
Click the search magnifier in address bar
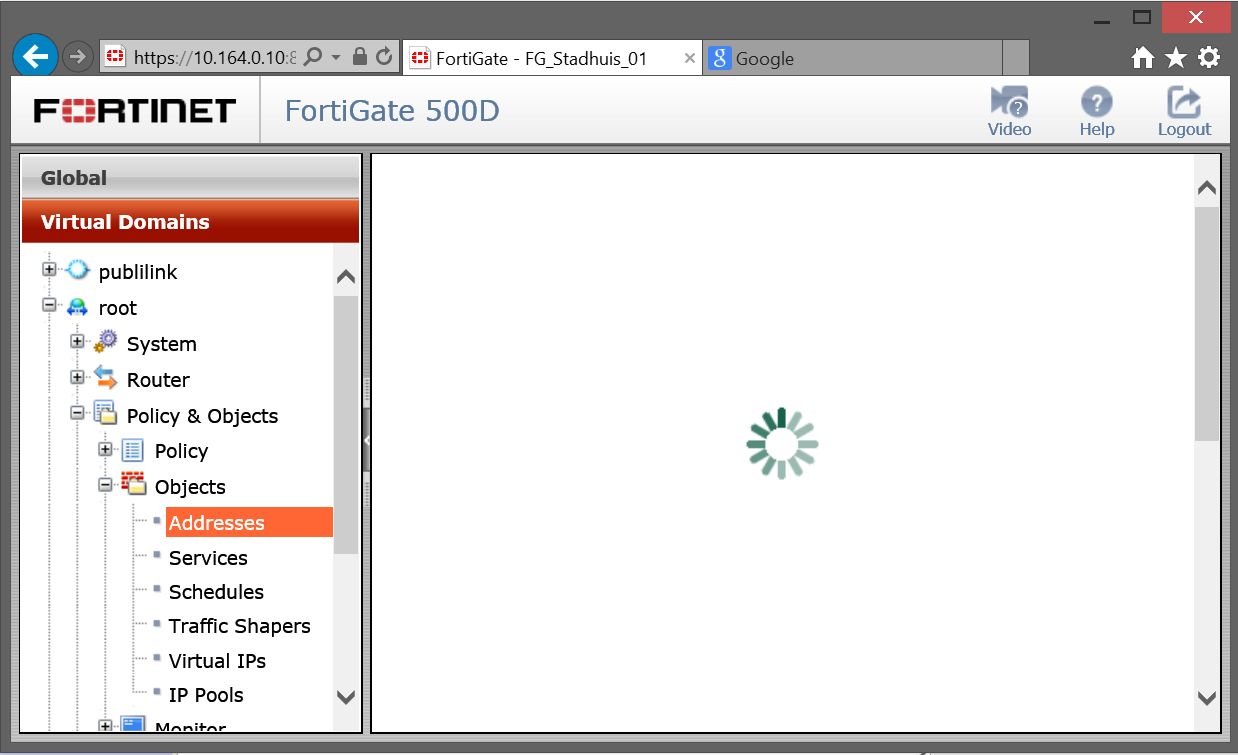point(312,57)
